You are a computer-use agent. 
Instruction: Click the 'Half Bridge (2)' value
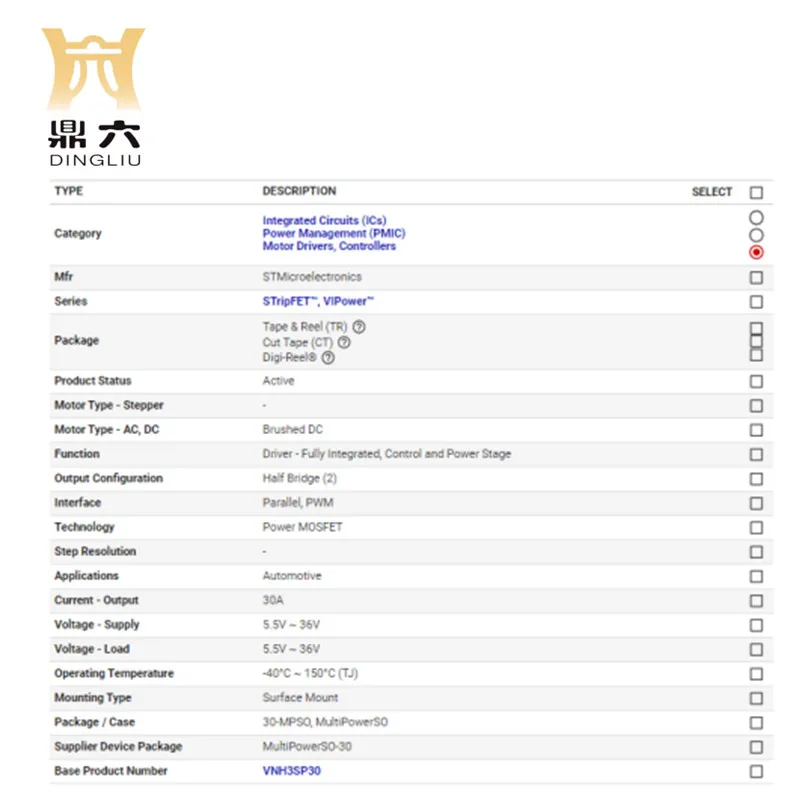299,479
